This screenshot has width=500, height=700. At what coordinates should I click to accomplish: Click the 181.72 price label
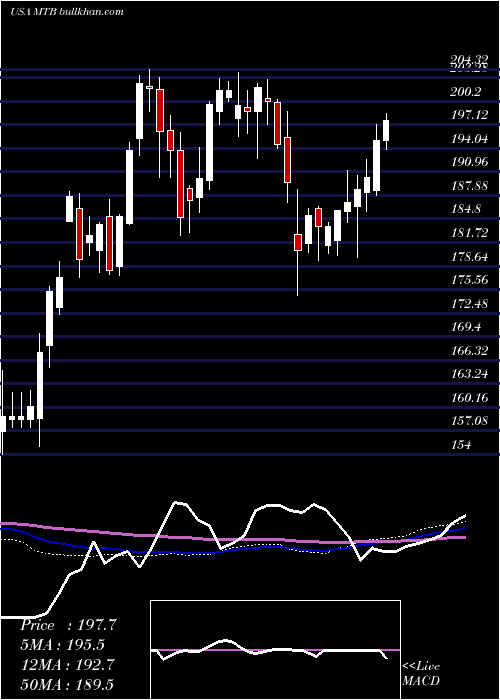point(470,232)
